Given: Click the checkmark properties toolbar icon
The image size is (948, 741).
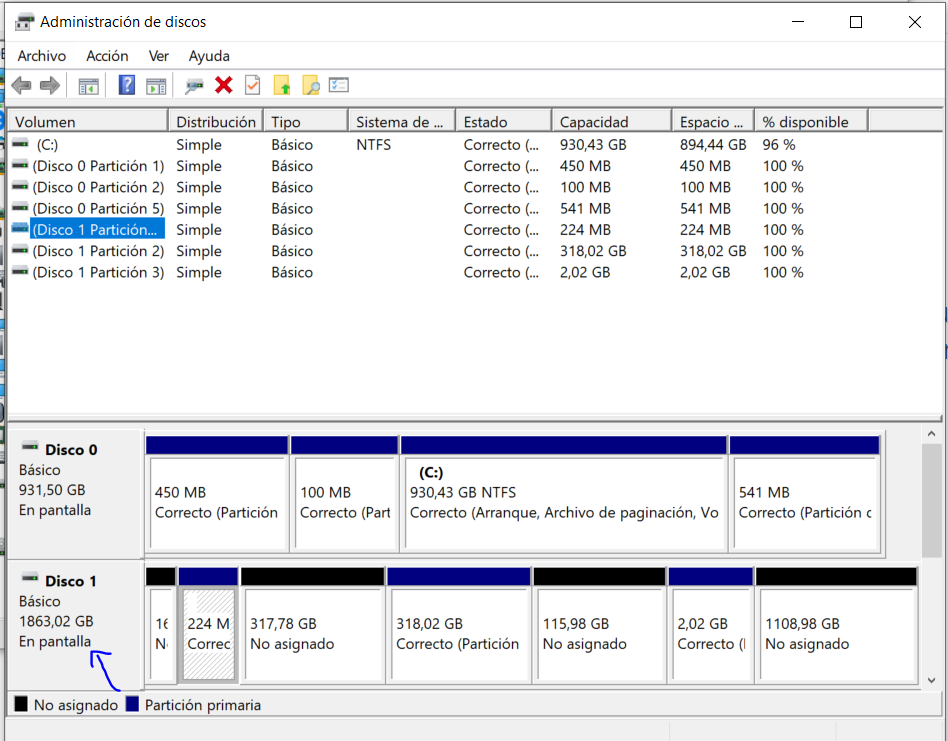Looking at the screenshot, I should (x=252, y=85).
